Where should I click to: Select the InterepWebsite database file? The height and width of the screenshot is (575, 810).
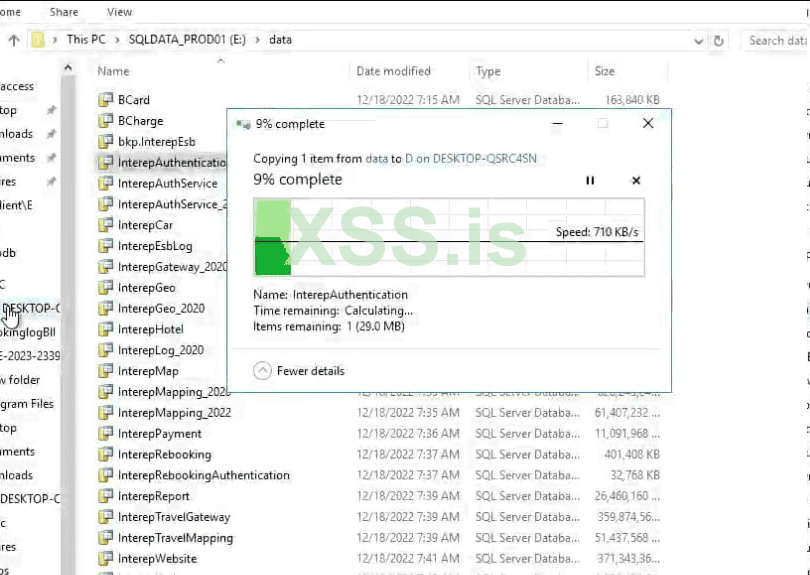158,558
